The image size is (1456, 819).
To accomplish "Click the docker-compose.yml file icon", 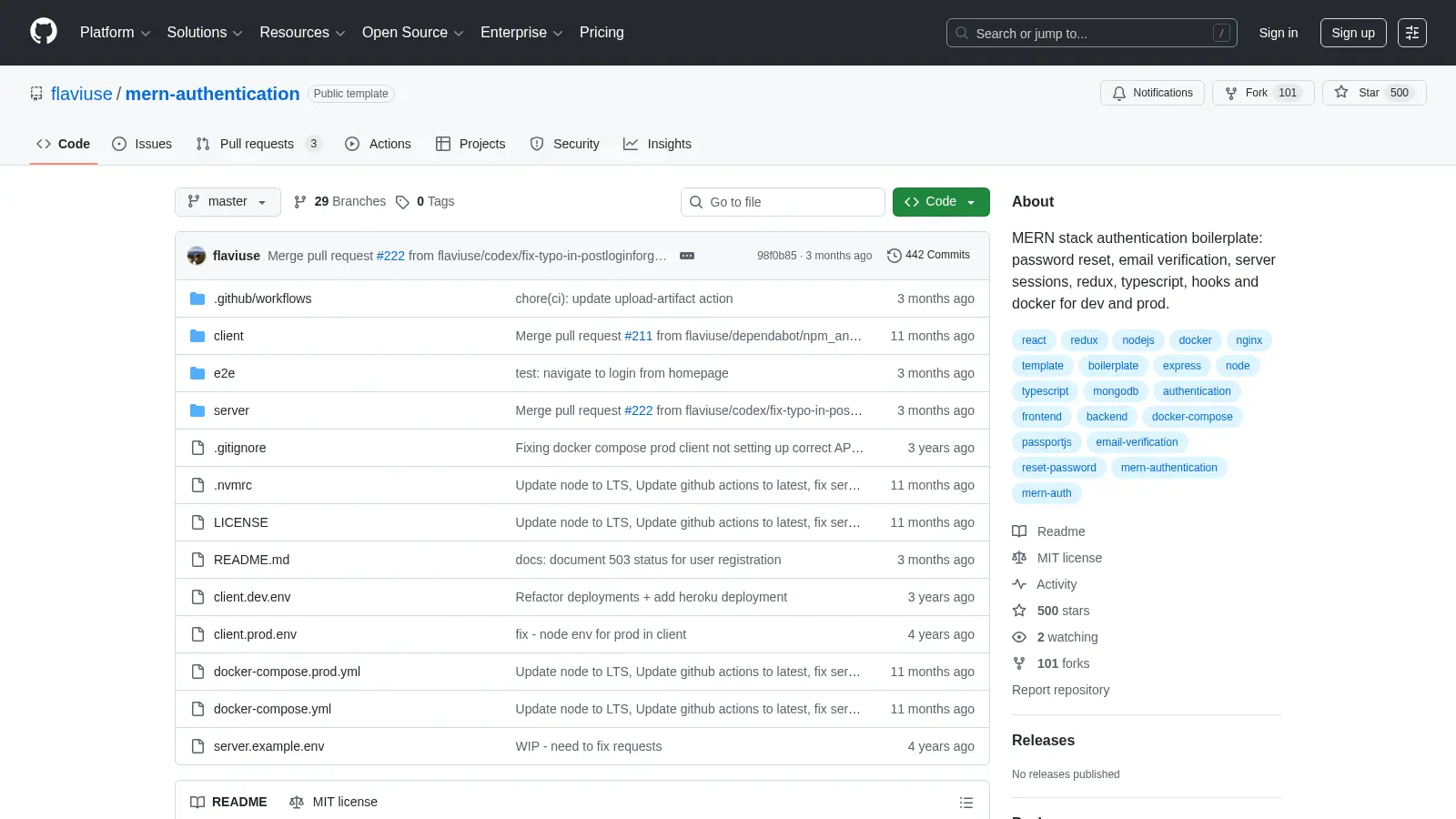I will pyautogui.click(x=197, y=709).
